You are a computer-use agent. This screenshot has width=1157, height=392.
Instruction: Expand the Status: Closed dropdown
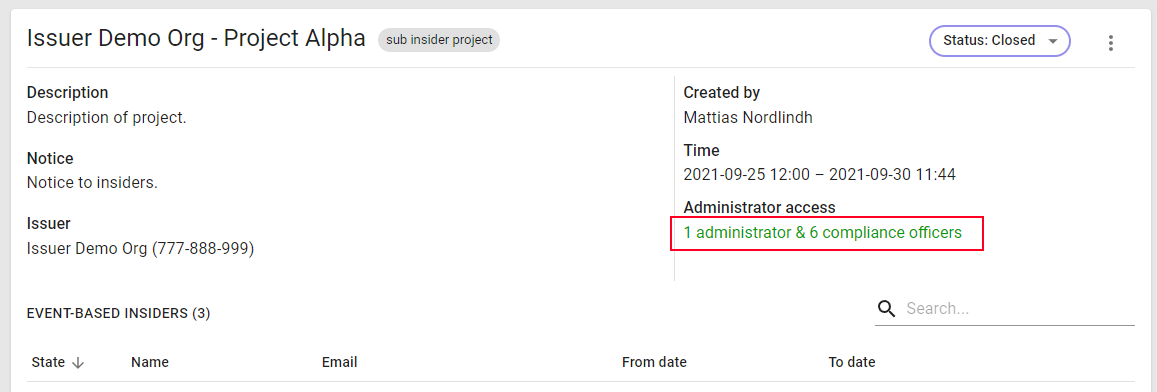coord(999,41)
